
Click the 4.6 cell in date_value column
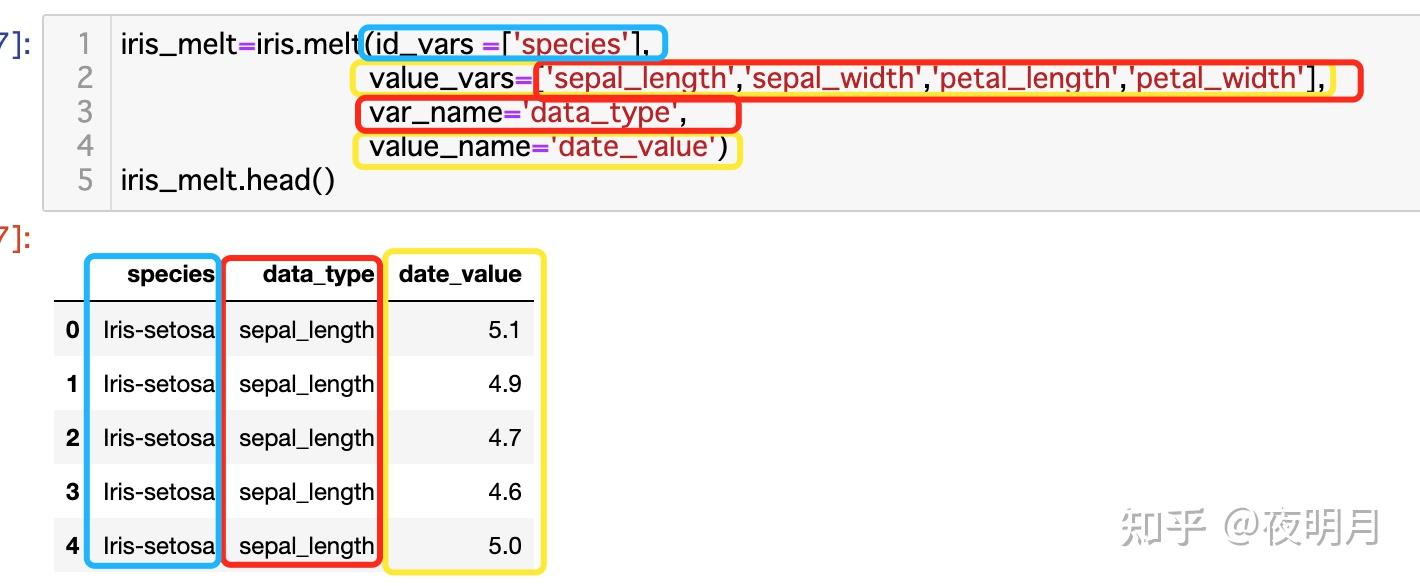tap(504, 492)
